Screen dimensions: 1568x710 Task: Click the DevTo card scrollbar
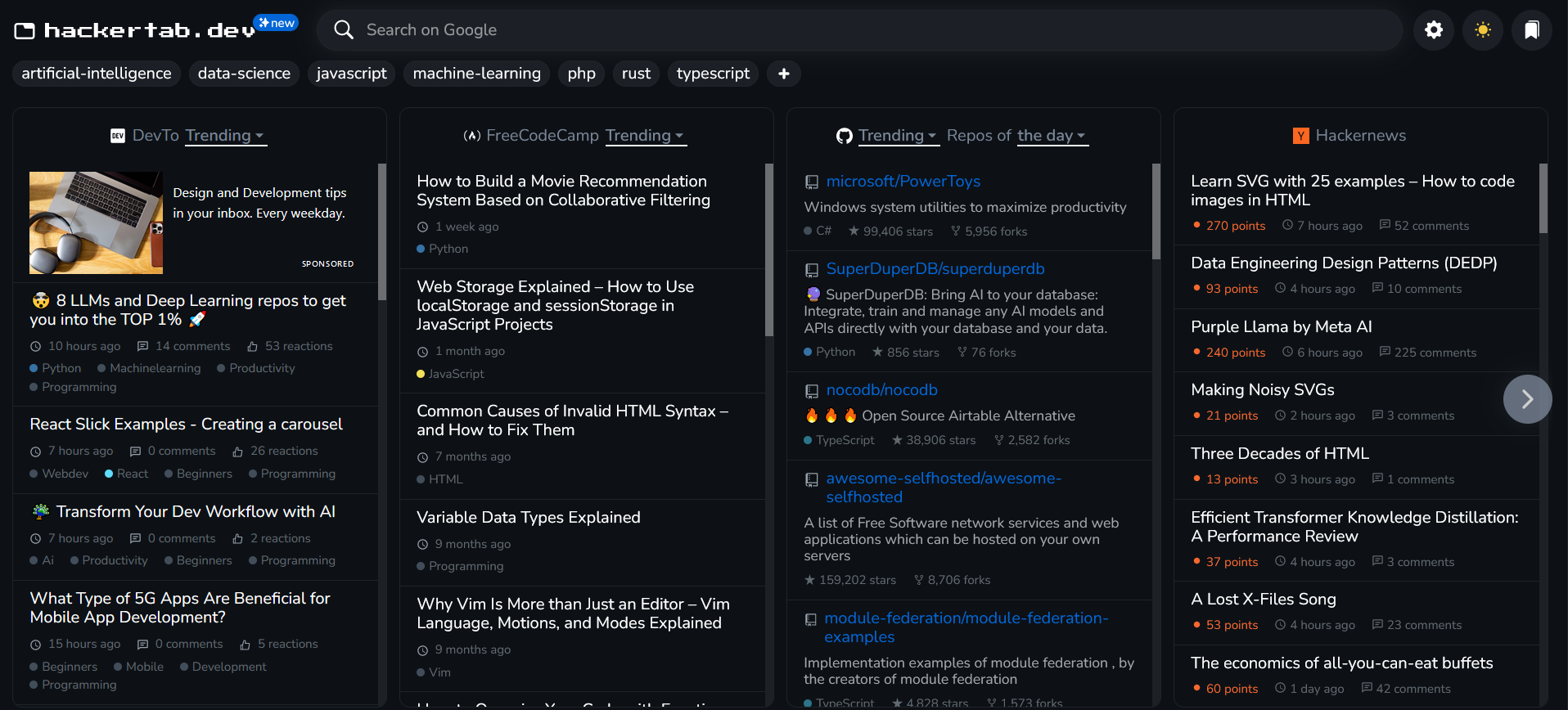point(381,232)
